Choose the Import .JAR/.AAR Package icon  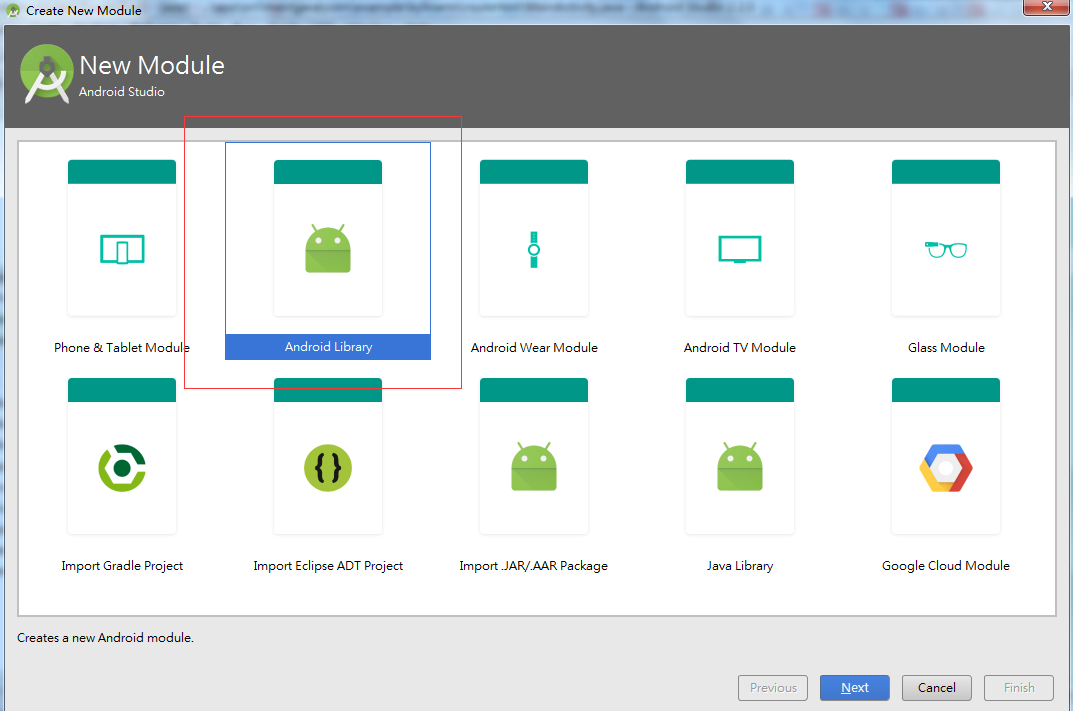click(534, 467)
